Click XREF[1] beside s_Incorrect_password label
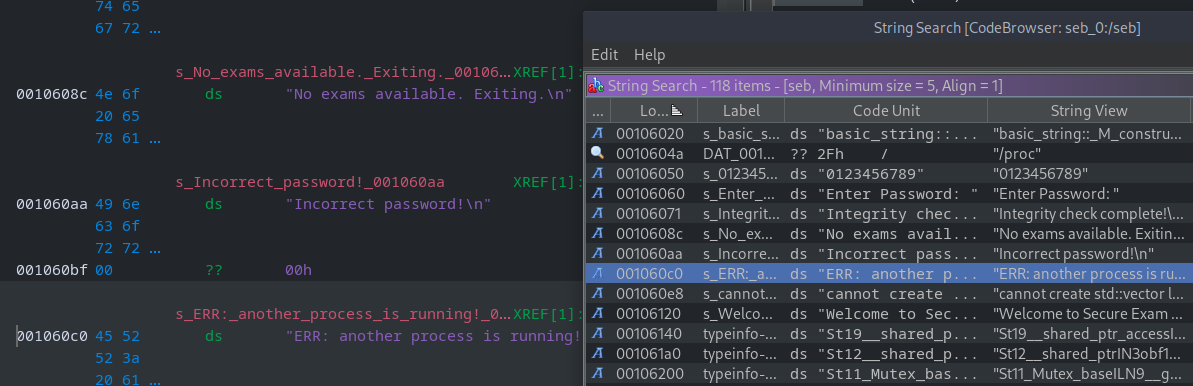1193x386 pixels. coord(548,183)
